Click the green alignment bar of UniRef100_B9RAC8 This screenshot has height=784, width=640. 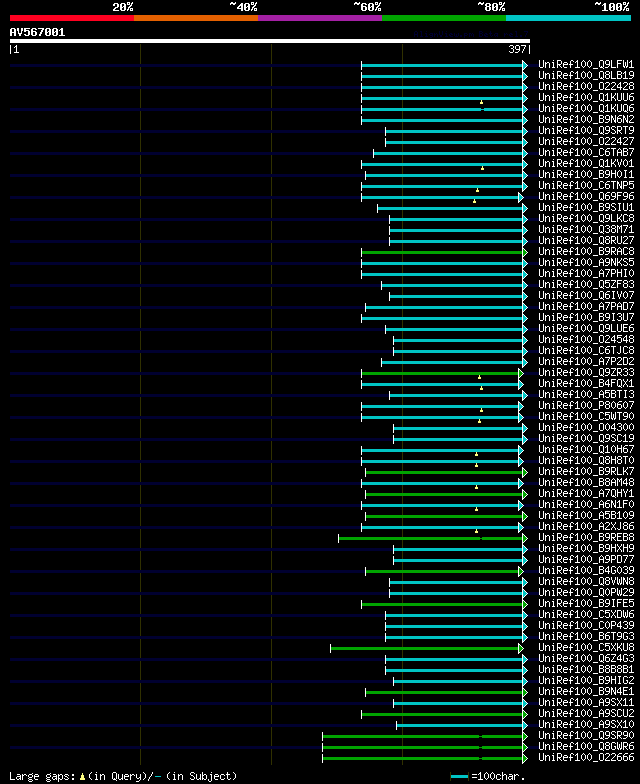442,252
